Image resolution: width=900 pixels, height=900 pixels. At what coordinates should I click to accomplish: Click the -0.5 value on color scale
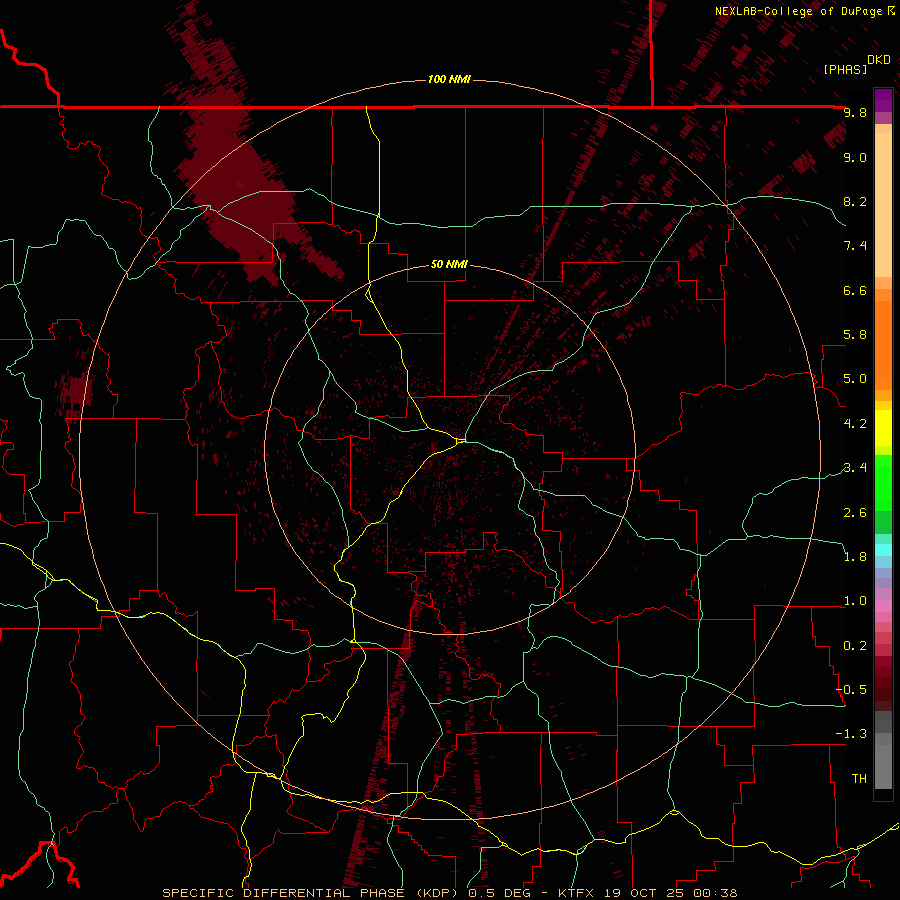pos(851,690)
